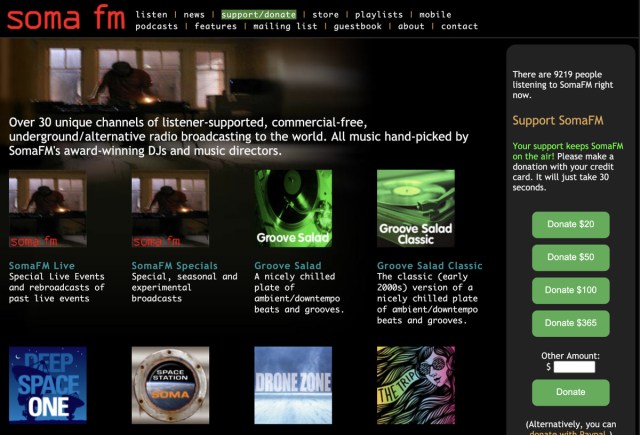Focus the Other Amount dollar input field

click(x=574, y=367)
